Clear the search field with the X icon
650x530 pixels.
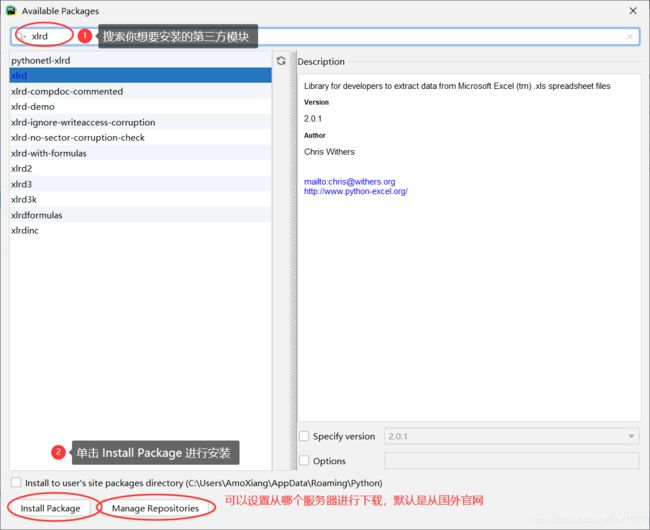point(630,36)
